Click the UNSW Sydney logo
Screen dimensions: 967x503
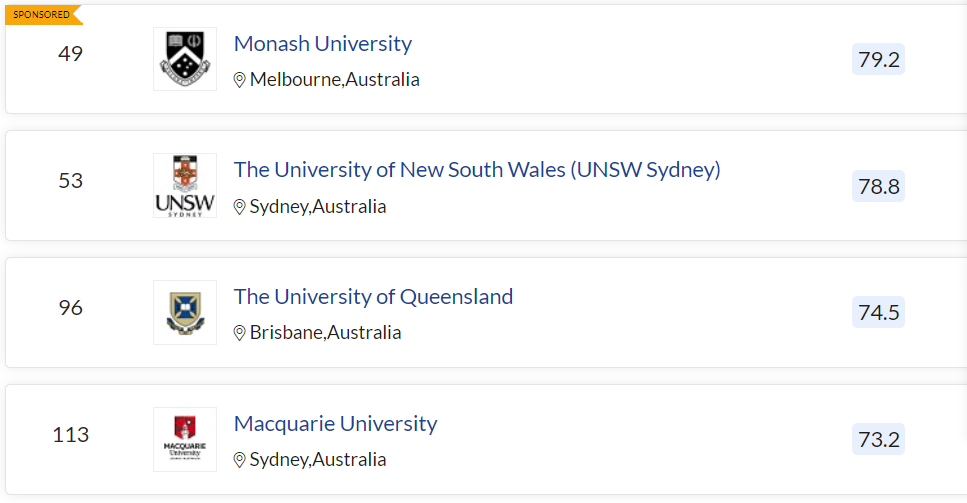pyautogui.click(x=184, y=186)
